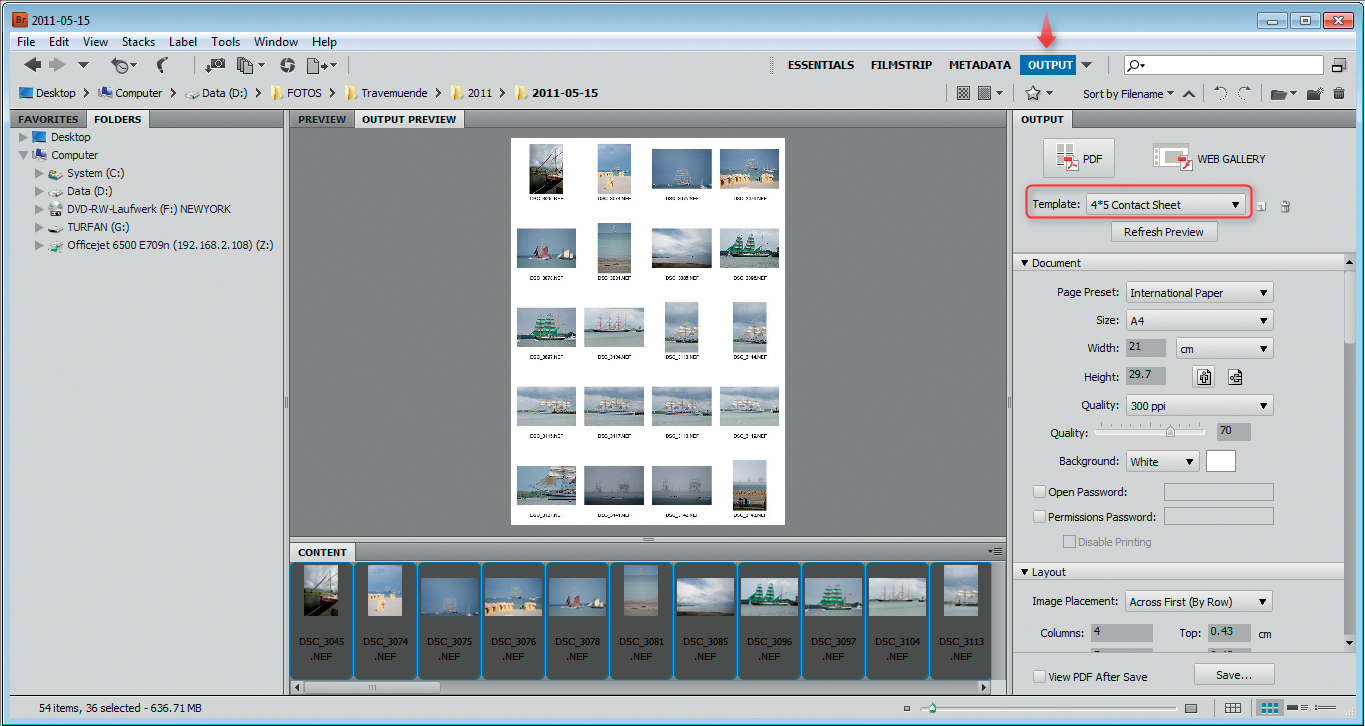The height and width of the screenshot is (726, 1365).
Task: Open the Background White dropdown
Action: tap(1162, 461)
